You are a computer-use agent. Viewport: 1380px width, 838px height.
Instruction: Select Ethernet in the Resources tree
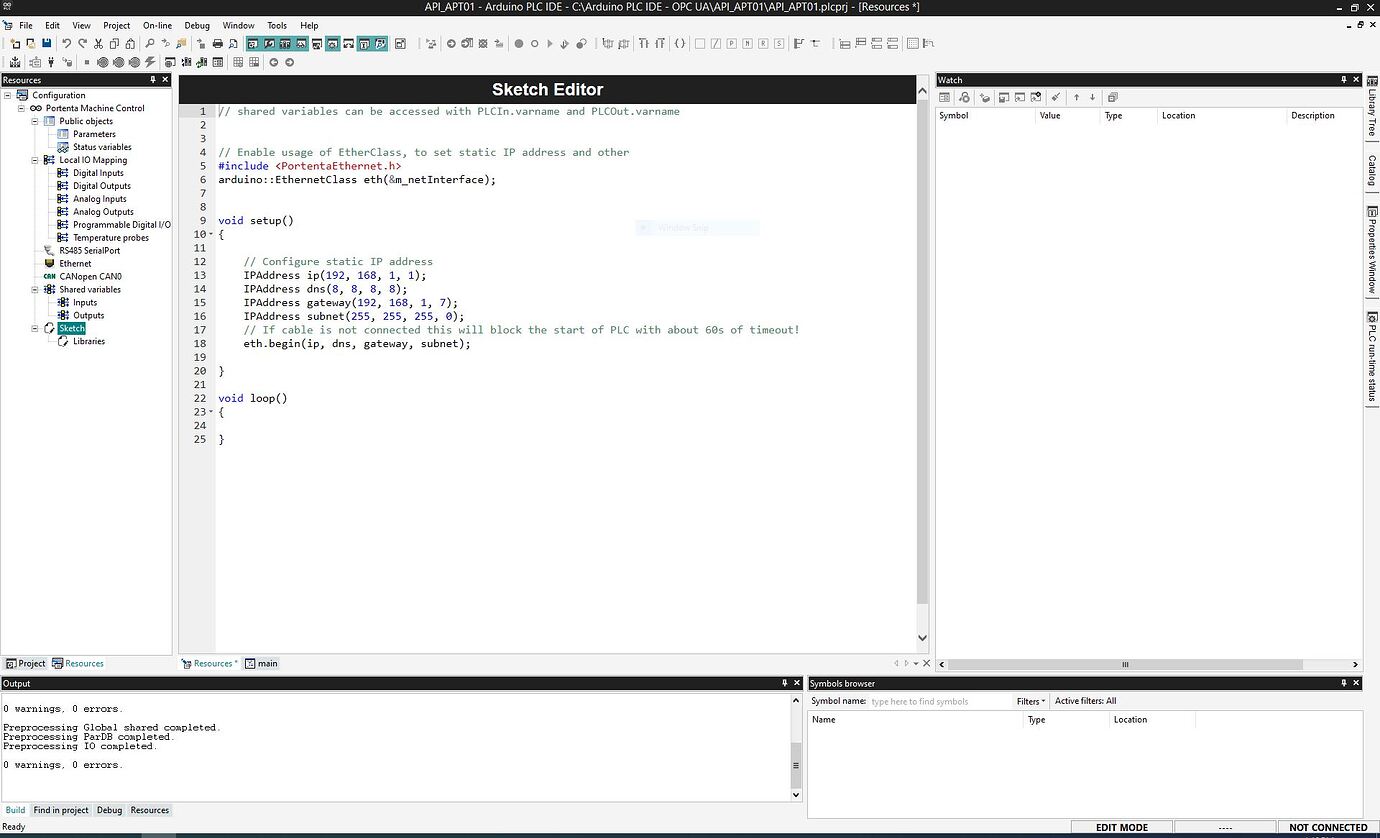(75, 263)
